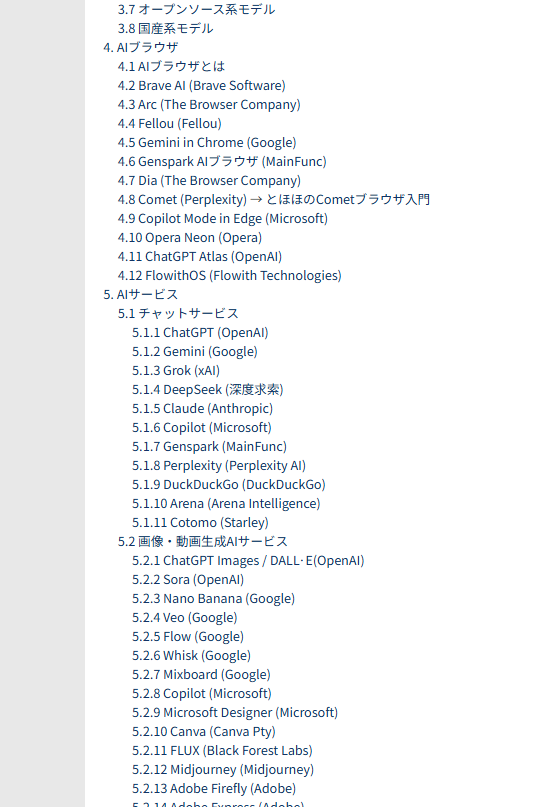Select 4.4 Fellou (Fellou) entry
Screen dimensions: 556x807
click(169, 124)
